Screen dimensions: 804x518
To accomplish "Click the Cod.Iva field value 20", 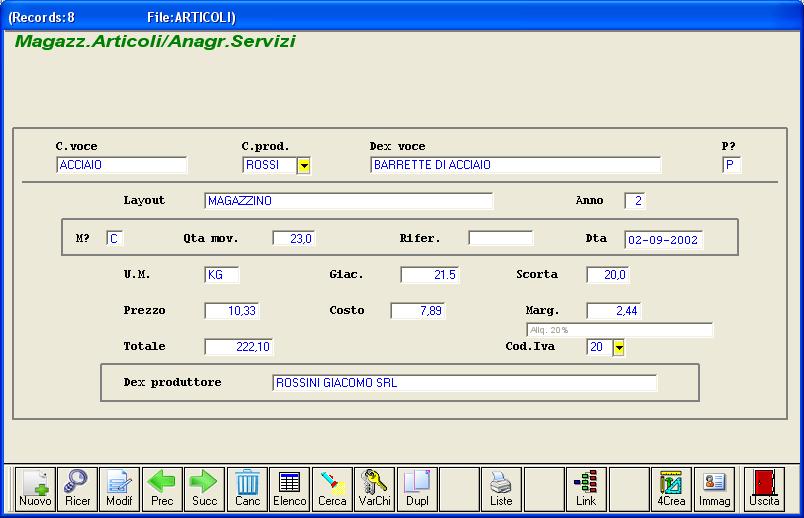I will coord(599,347).
